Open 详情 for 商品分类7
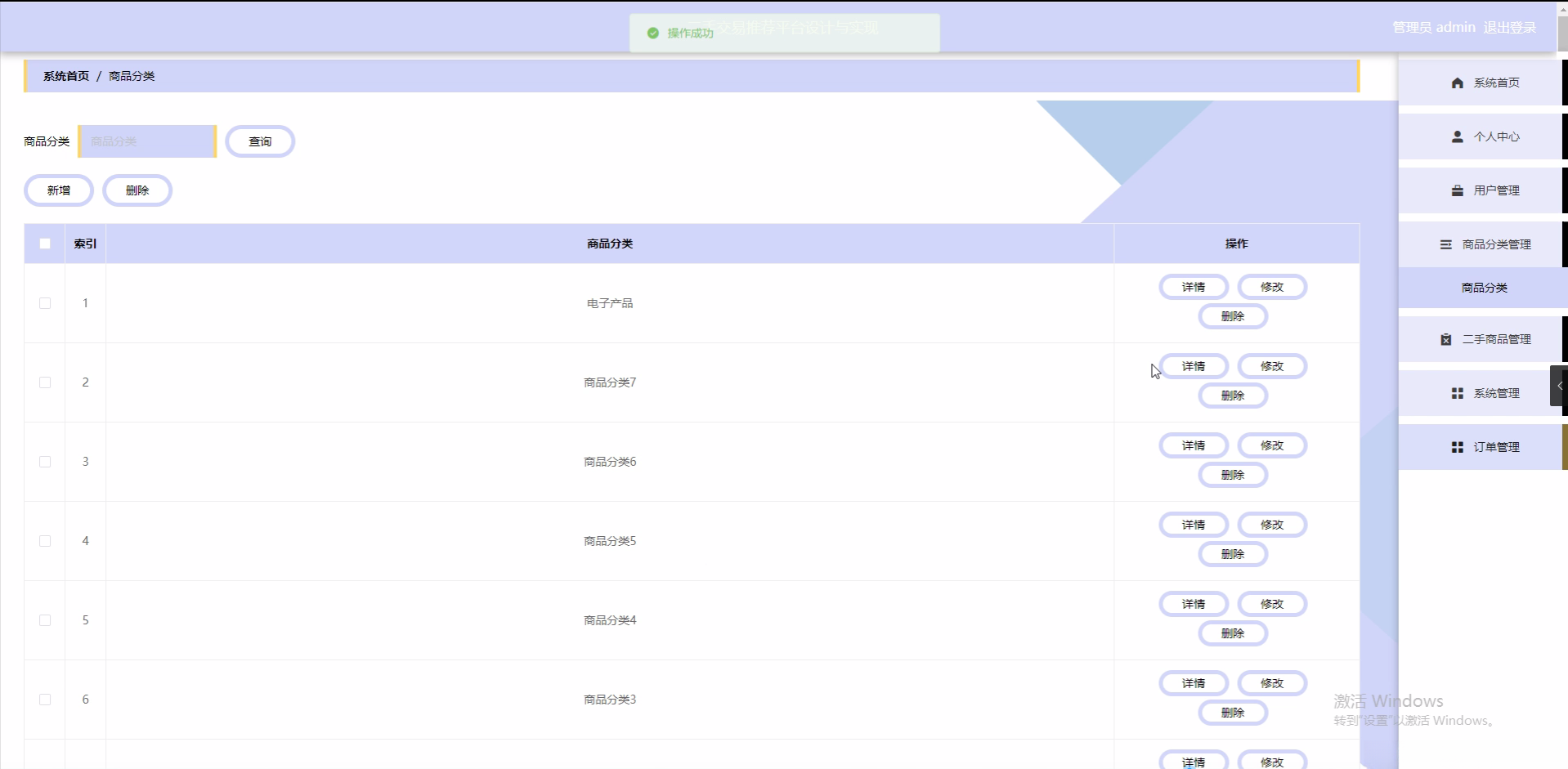 pyautogui.click(x=1194, y=366)
